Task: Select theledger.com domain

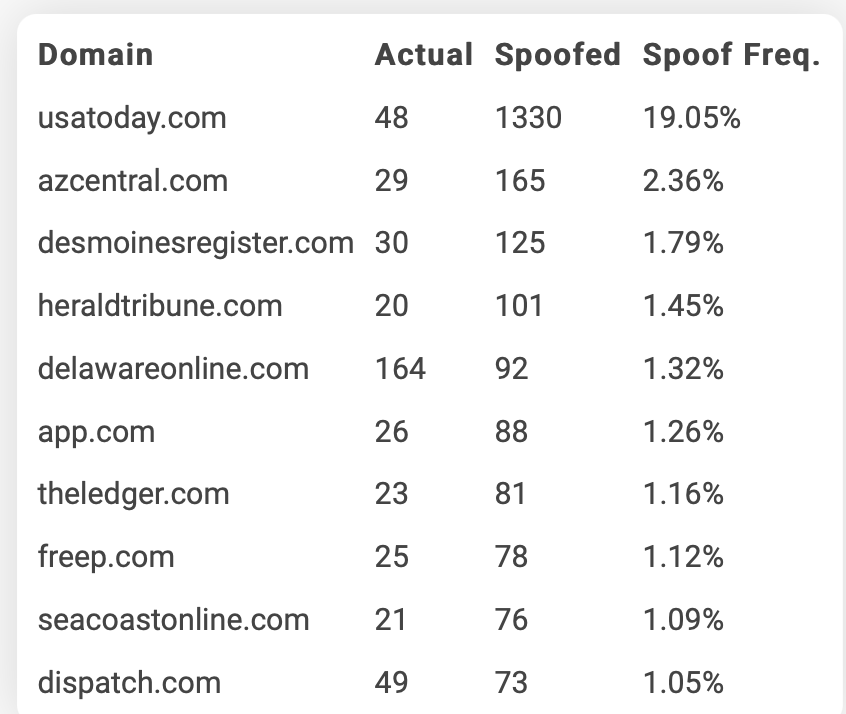Action: 133,494
